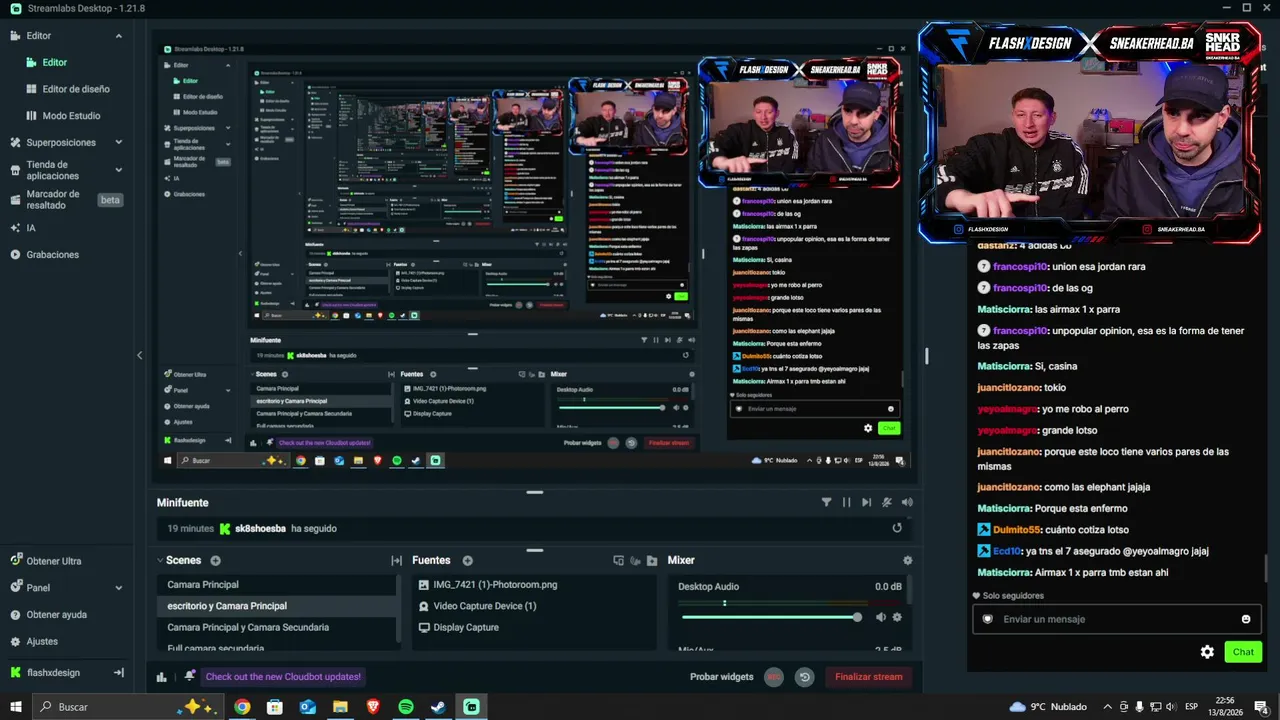Open Mixer advanced audio settings gear
Screen dimensions: 1280x720
(x=907, y=561)
